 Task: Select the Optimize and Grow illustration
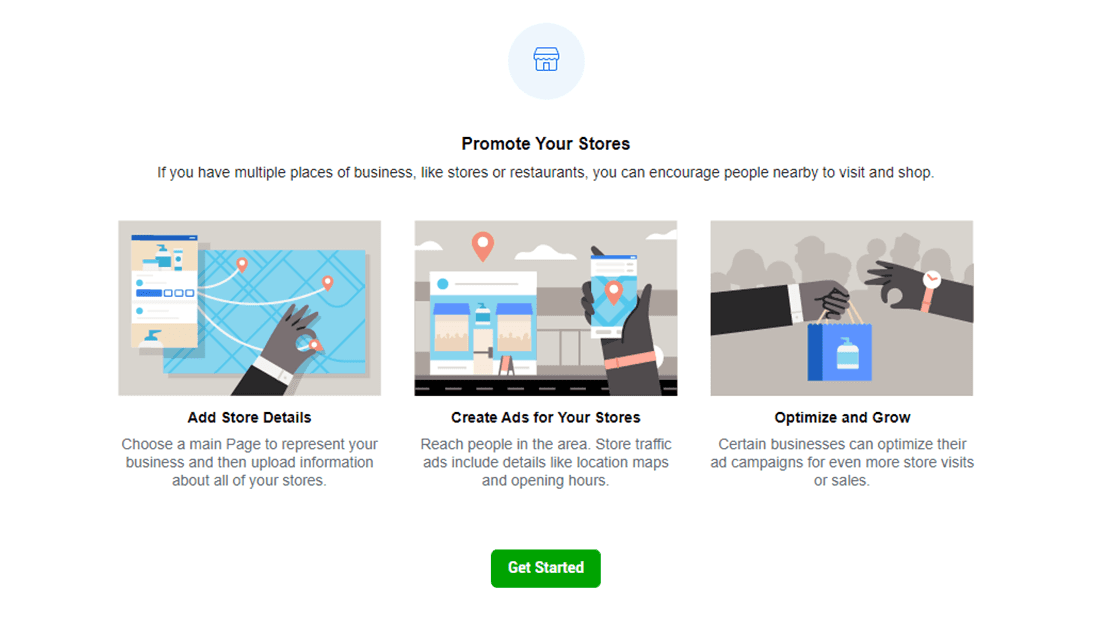click(841, 308)
